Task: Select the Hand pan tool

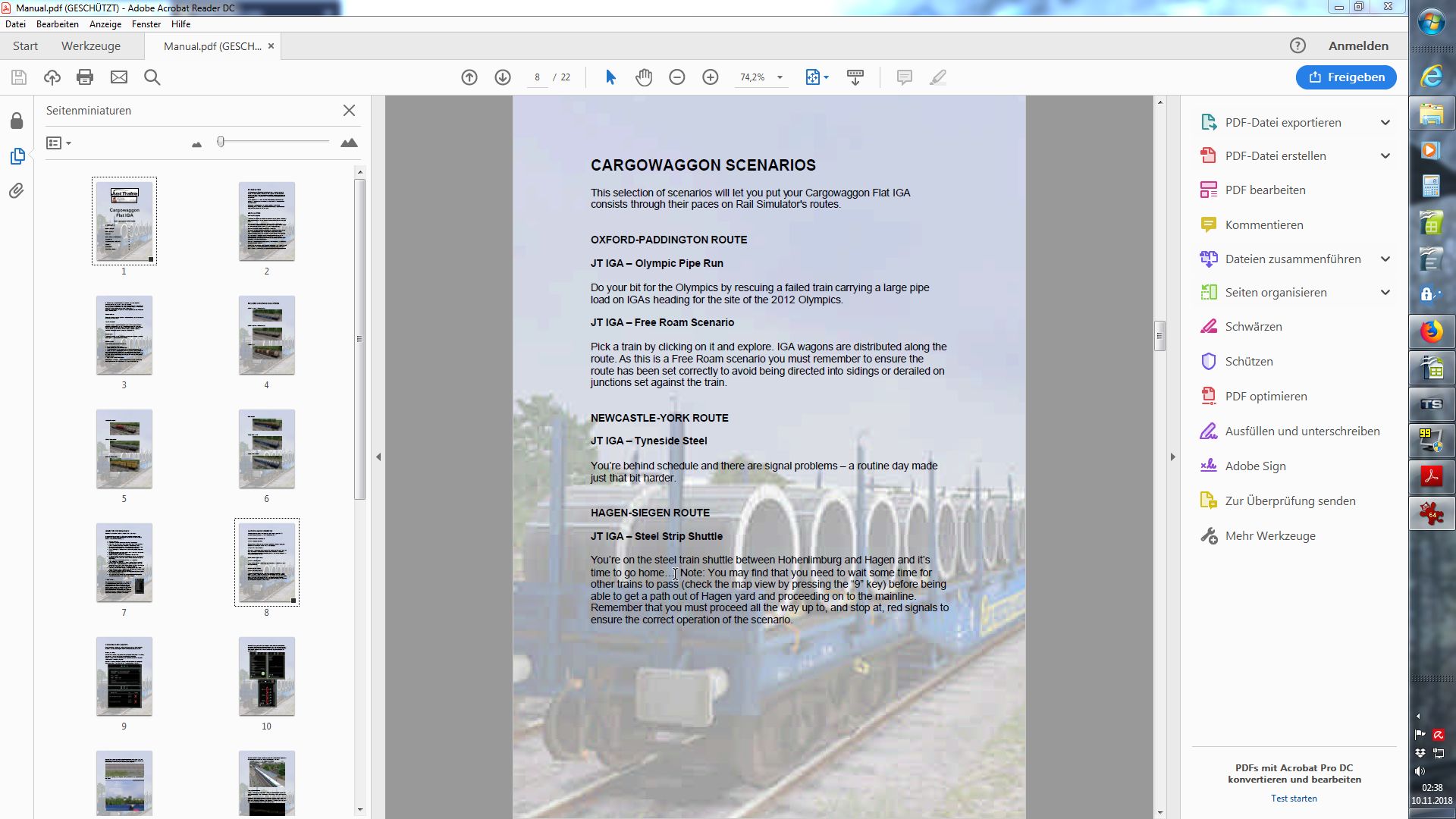Action: coord(644,77)
